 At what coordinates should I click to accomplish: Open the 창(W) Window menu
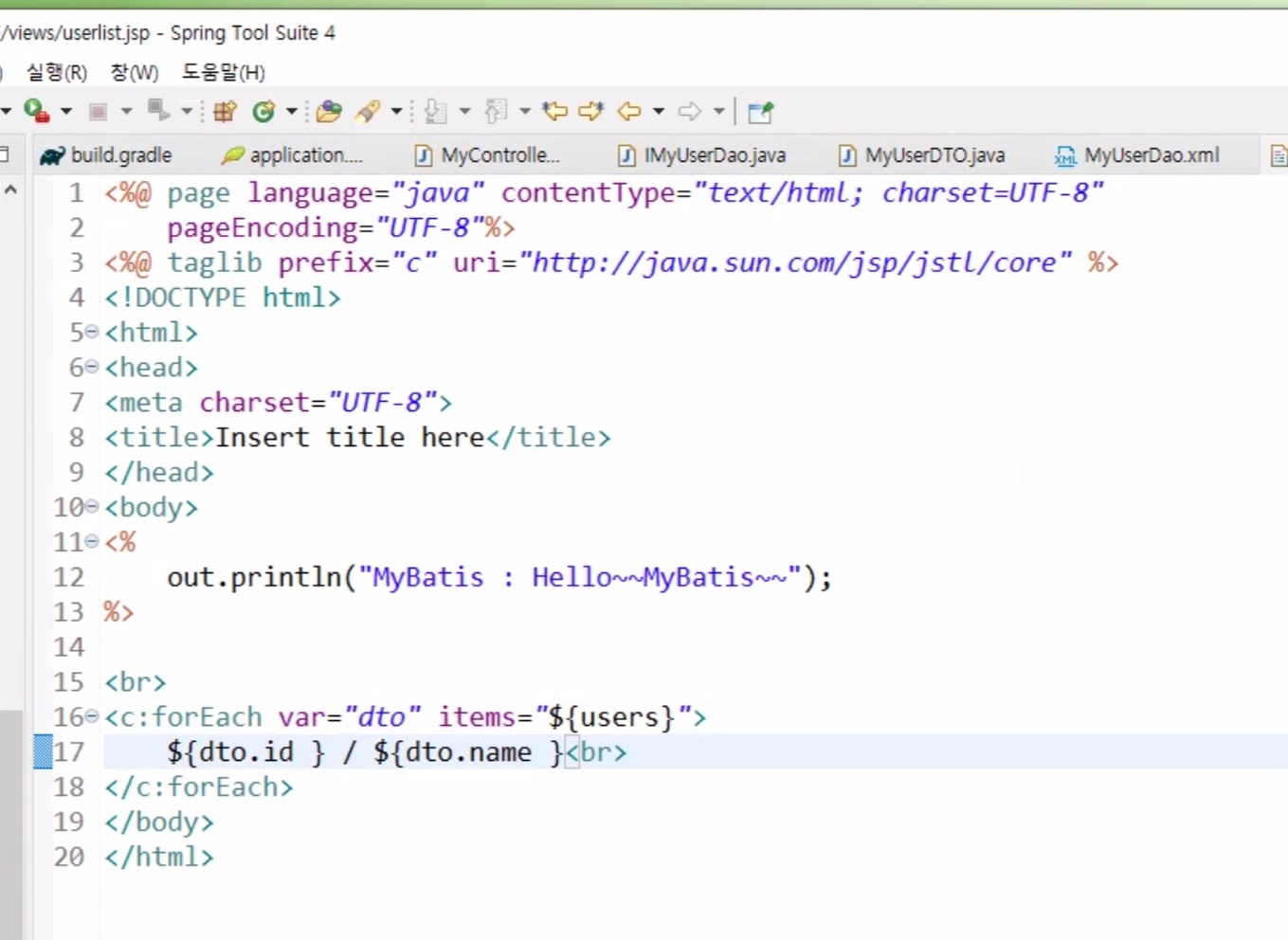click(135, 72)
